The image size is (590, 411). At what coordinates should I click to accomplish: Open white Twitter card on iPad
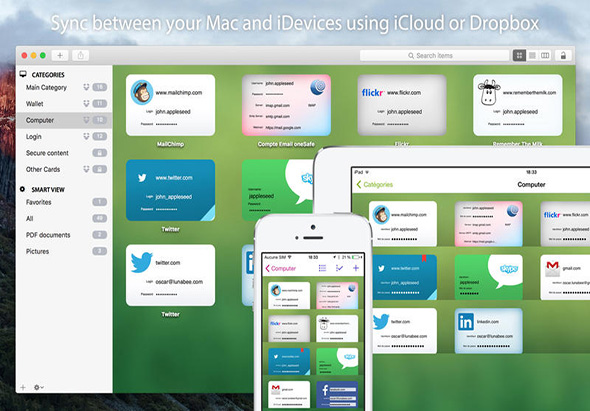pos(405,331)
